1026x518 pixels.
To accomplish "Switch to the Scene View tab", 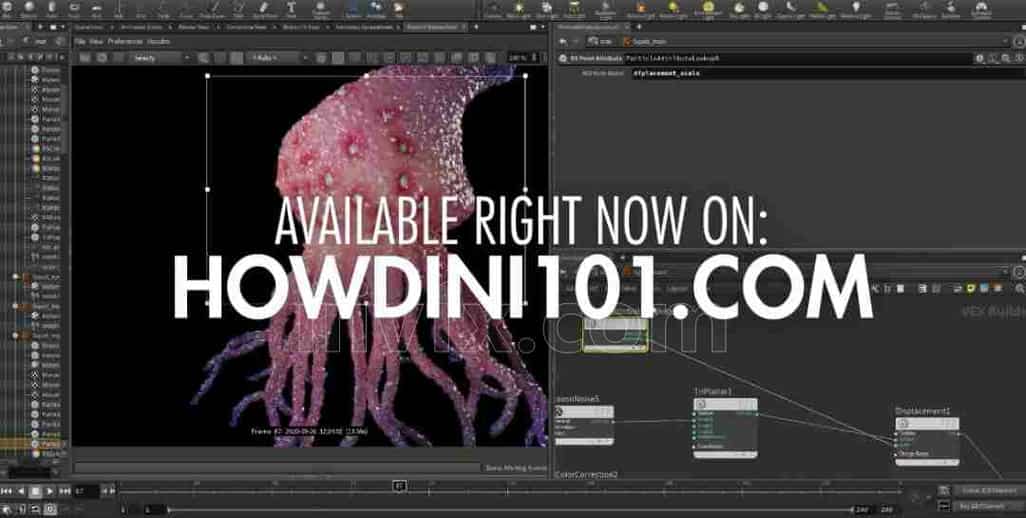I will (x=91, y=27).
